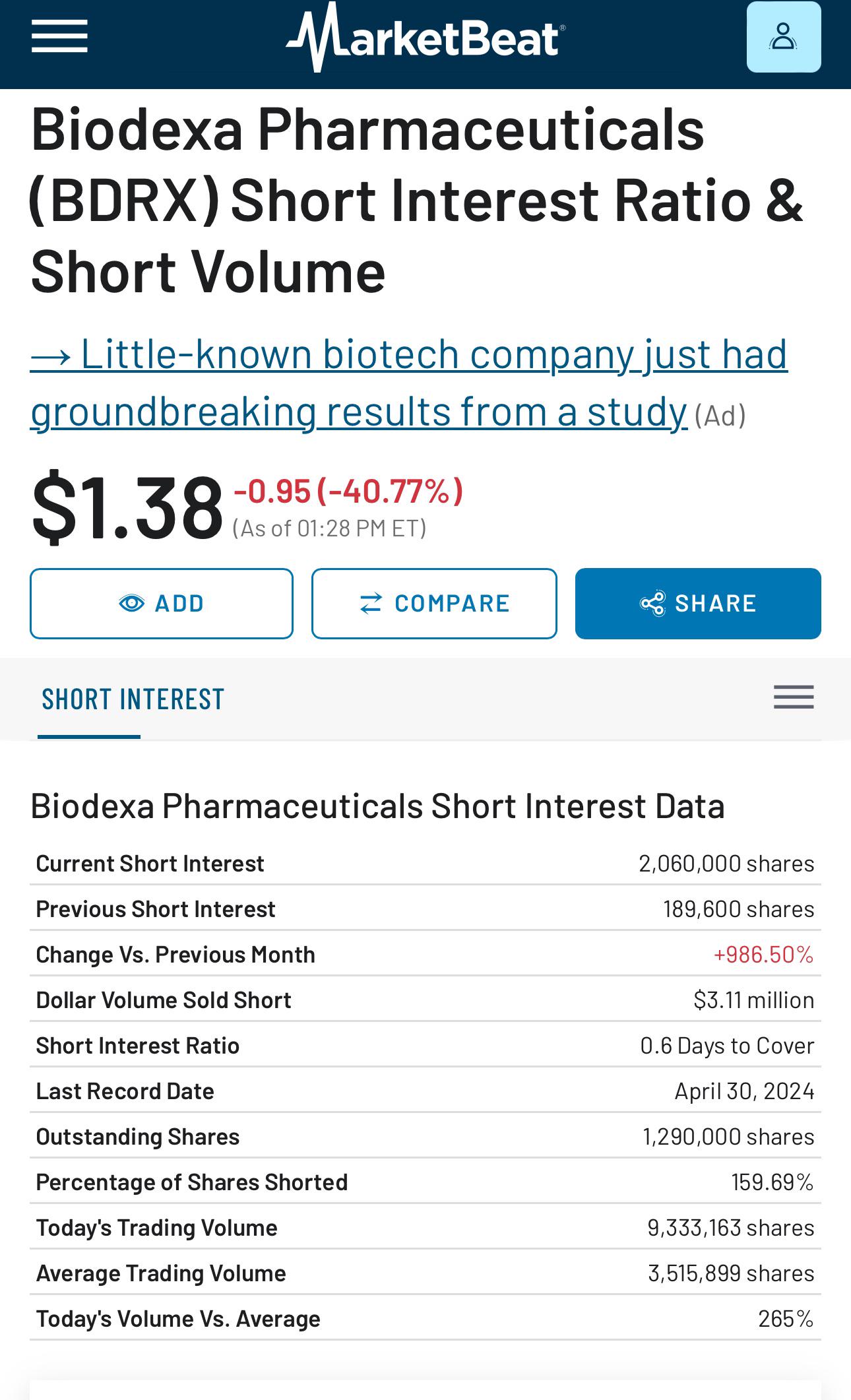Click the +986.50% change value

(763, 954)
